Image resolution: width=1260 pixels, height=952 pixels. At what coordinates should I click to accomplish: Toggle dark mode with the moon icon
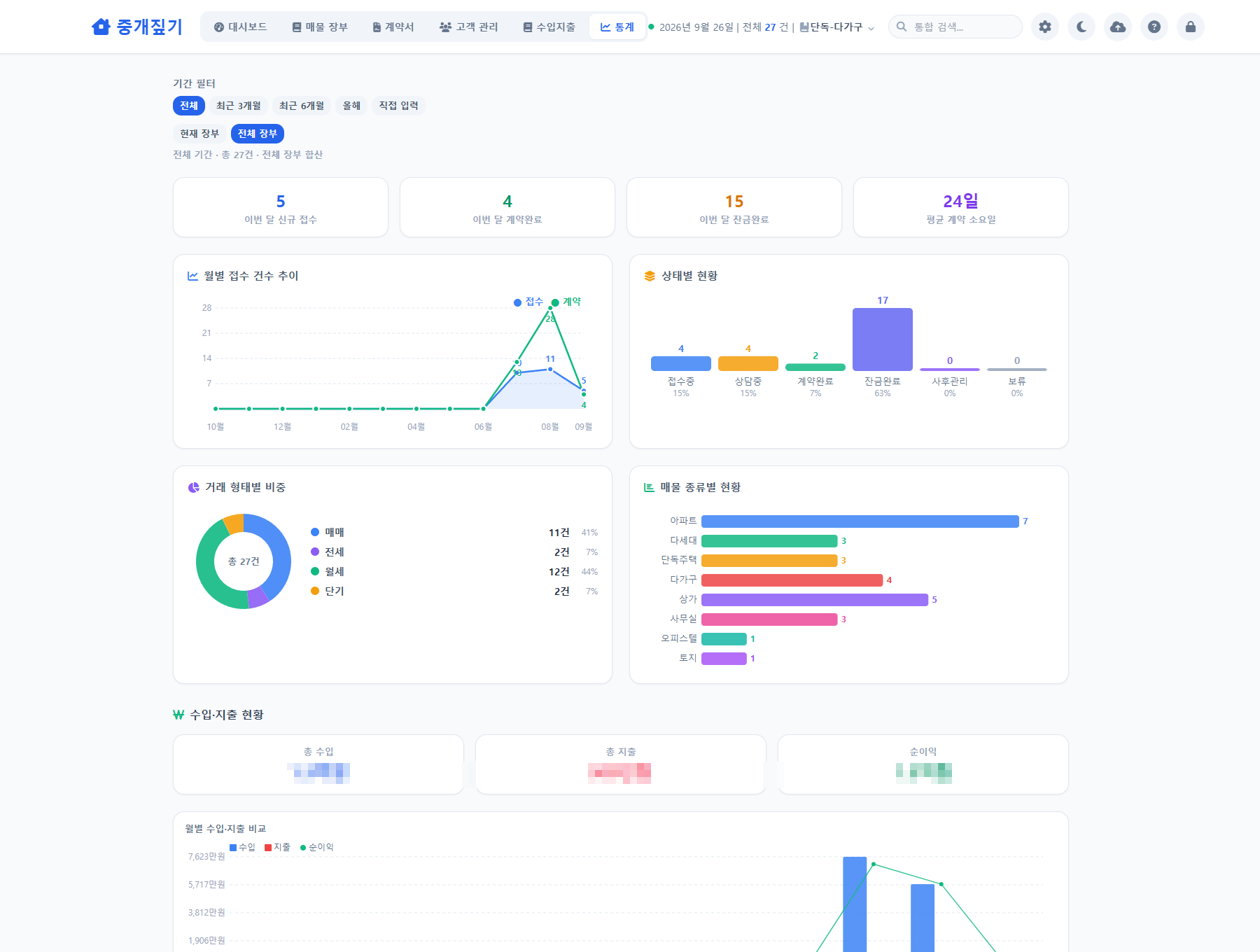coord(1081,27)
